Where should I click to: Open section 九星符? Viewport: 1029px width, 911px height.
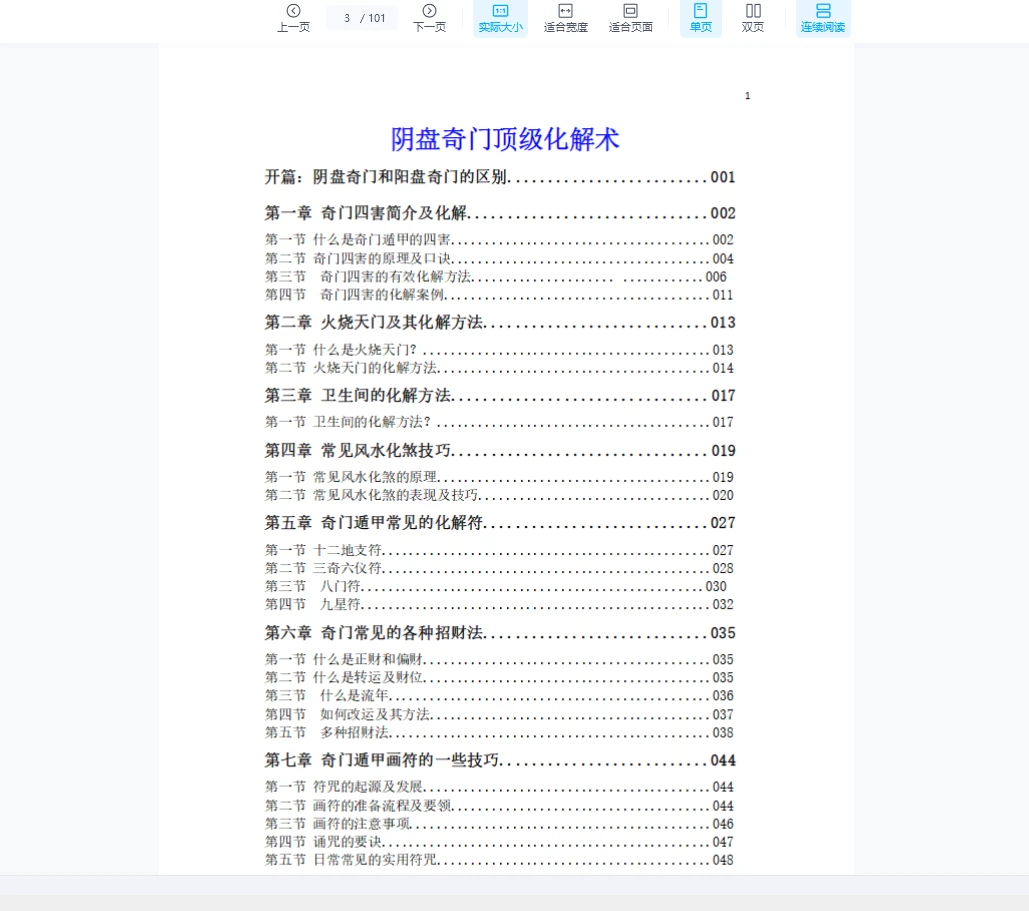(499, 604)
